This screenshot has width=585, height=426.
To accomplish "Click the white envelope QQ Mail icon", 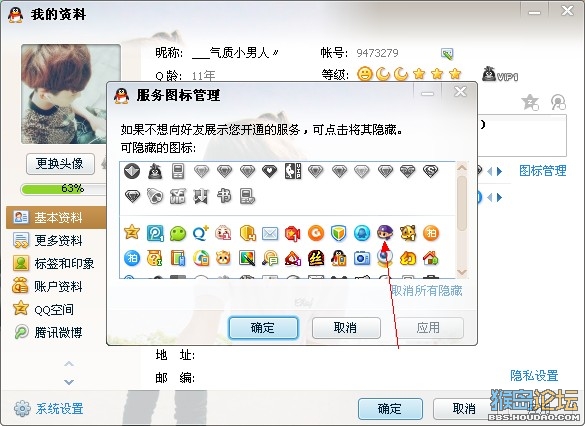I will coord(270,234).
